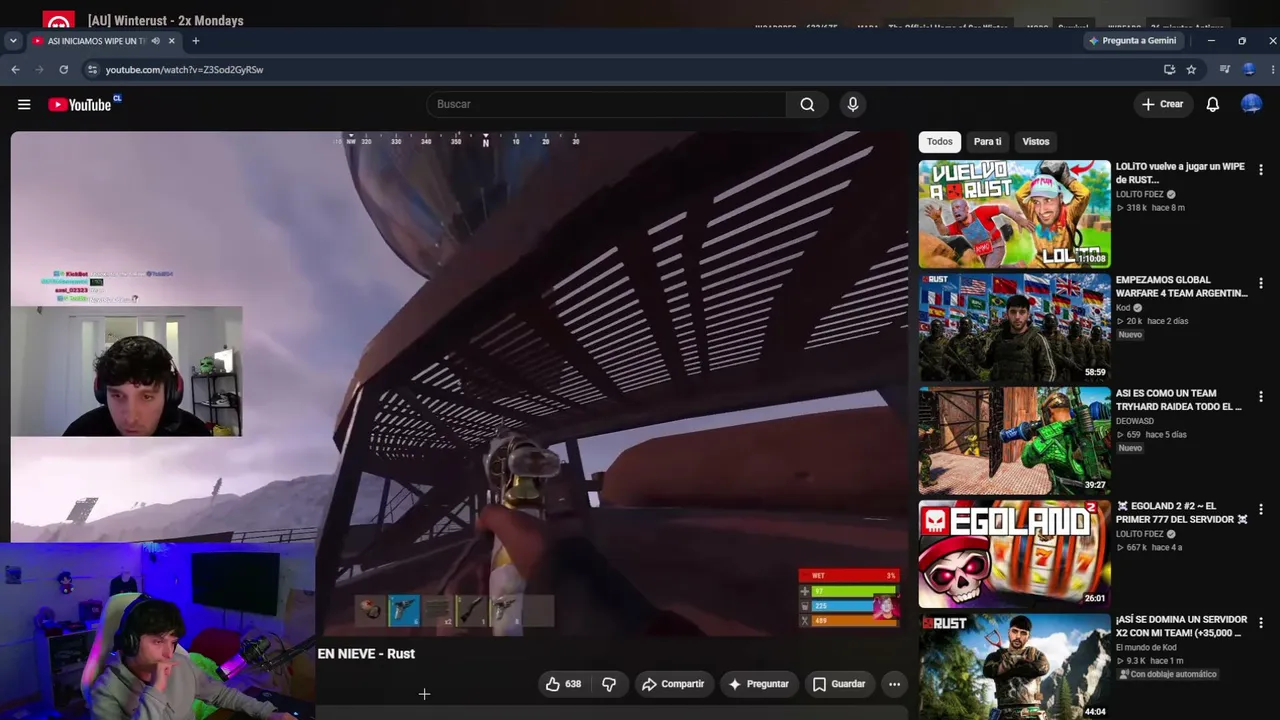Open more actions menu below the video

click(895, 684)
